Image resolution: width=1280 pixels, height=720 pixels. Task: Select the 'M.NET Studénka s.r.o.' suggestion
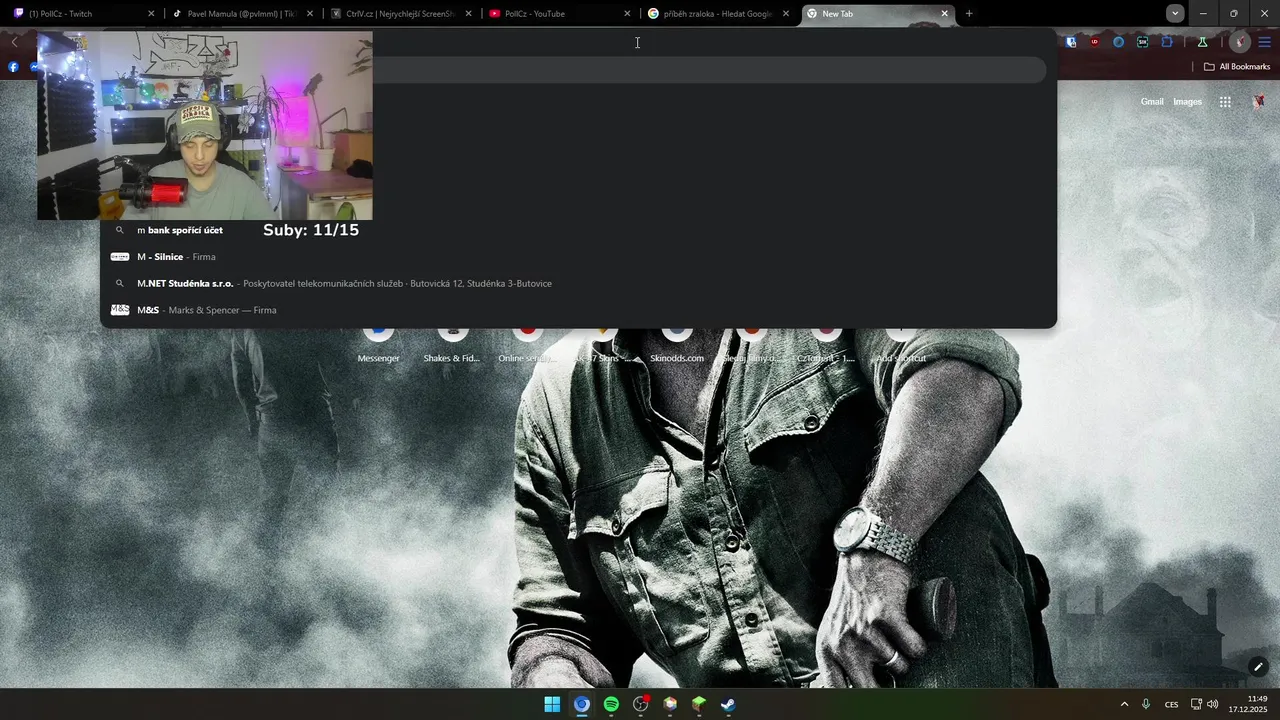click(578, 283)
